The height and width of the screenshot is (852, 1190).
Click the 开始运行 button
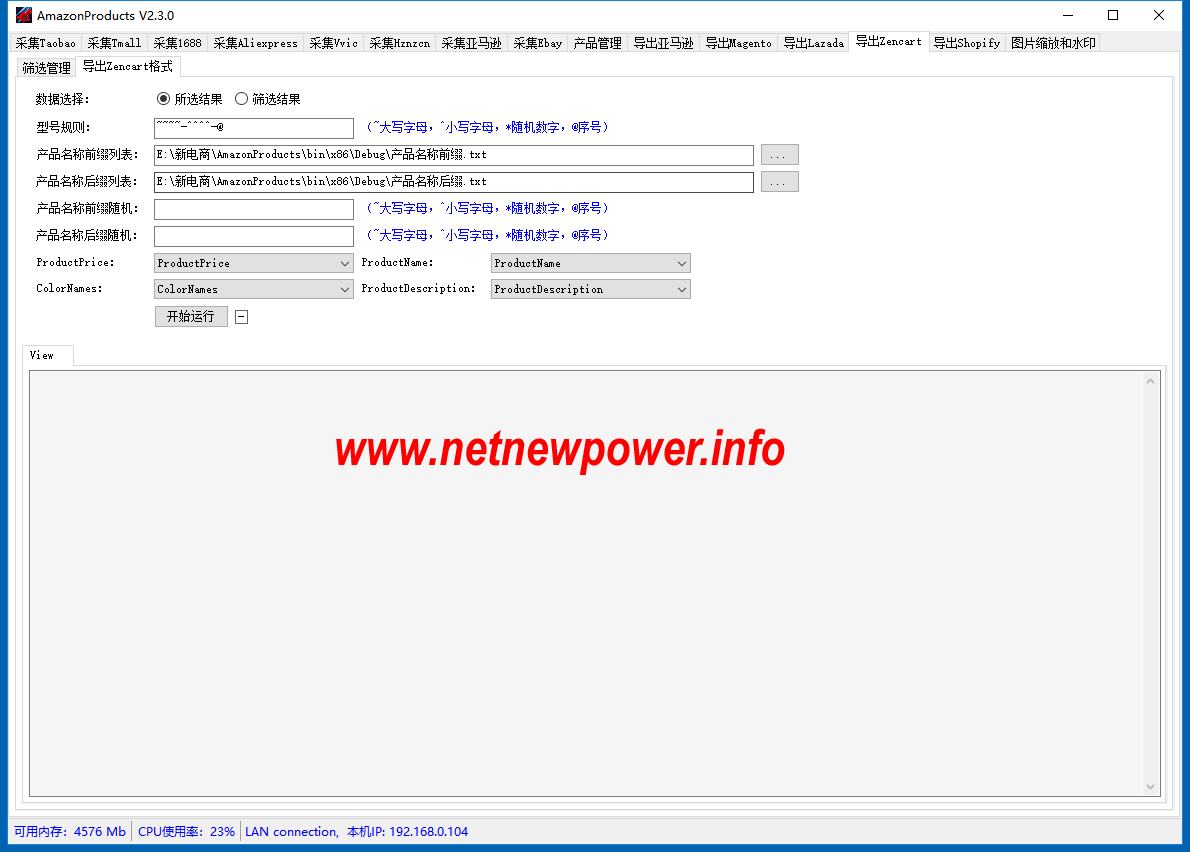point(191,316)
